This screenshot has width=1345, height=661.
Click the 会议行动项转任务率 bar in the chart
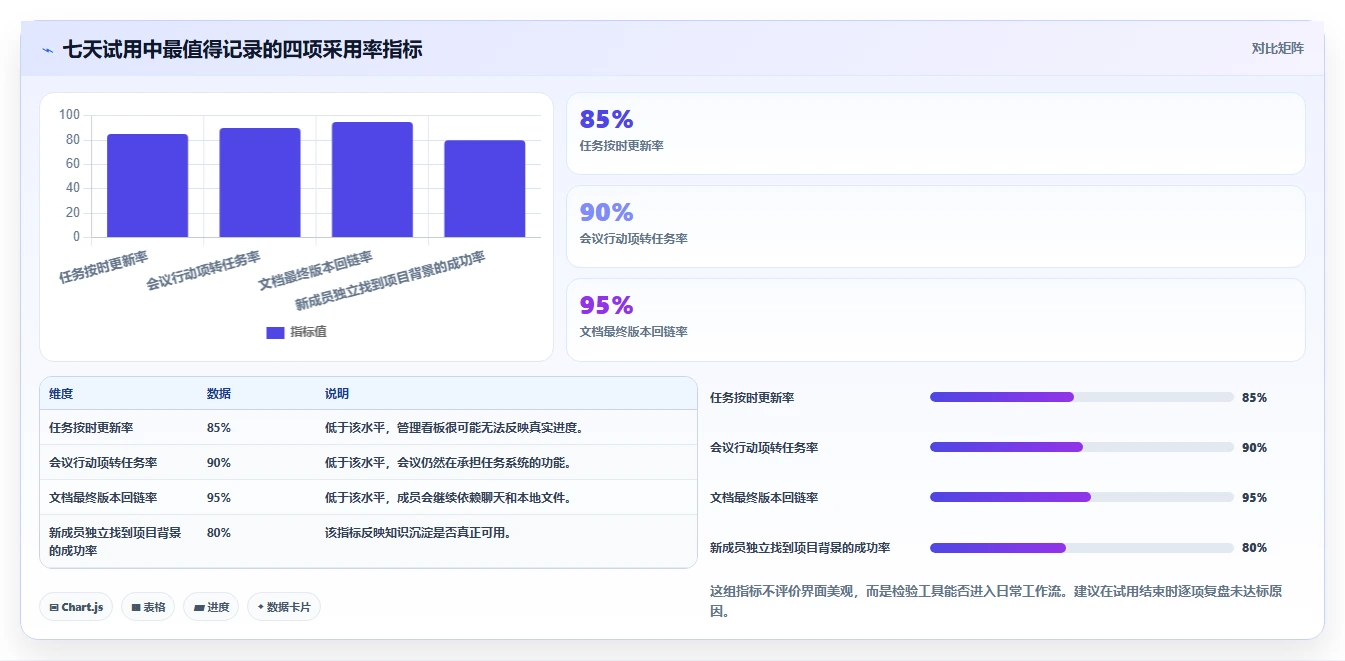(x=260, y=183)
